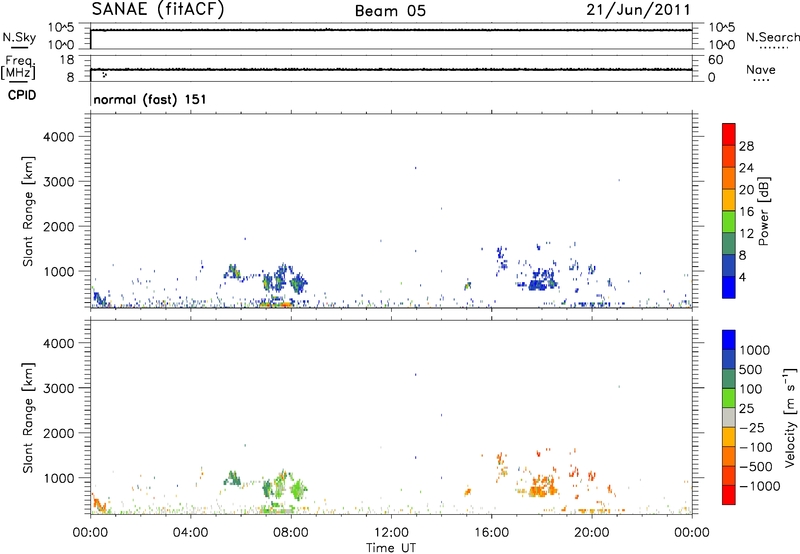Pick the light green 25-100 velocity segment
The image size is (800, 554).
point(729,398)
